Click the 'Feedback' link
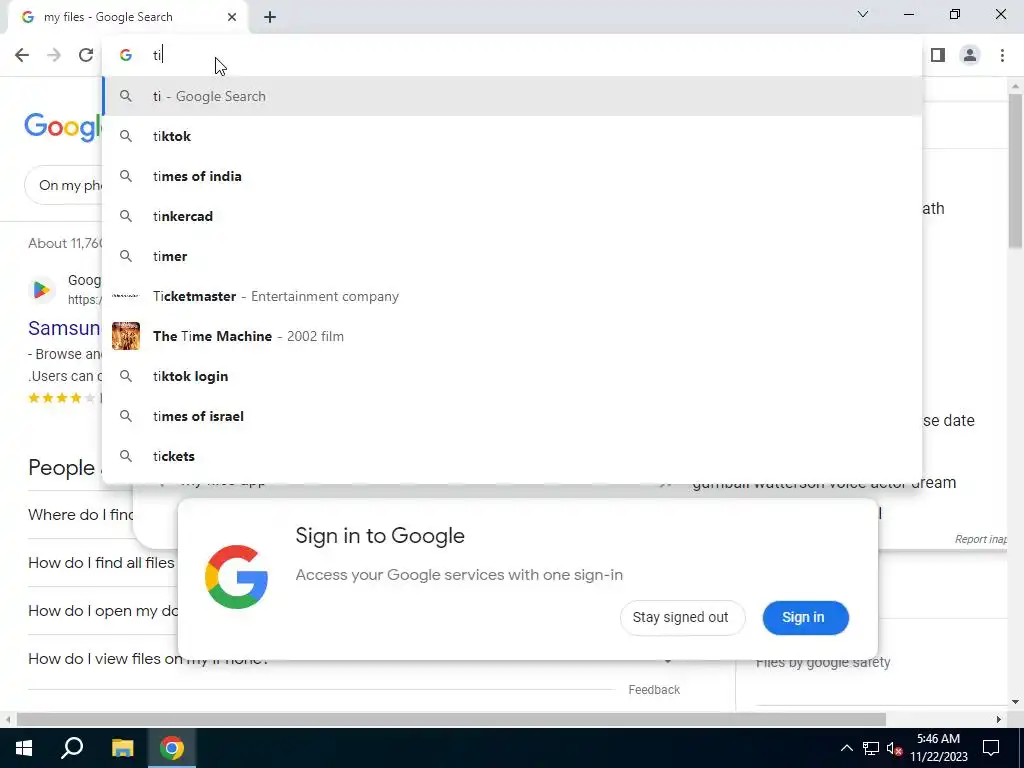Image resolution: width=1024 pixels, height=768 pixels. pos(654,690)
